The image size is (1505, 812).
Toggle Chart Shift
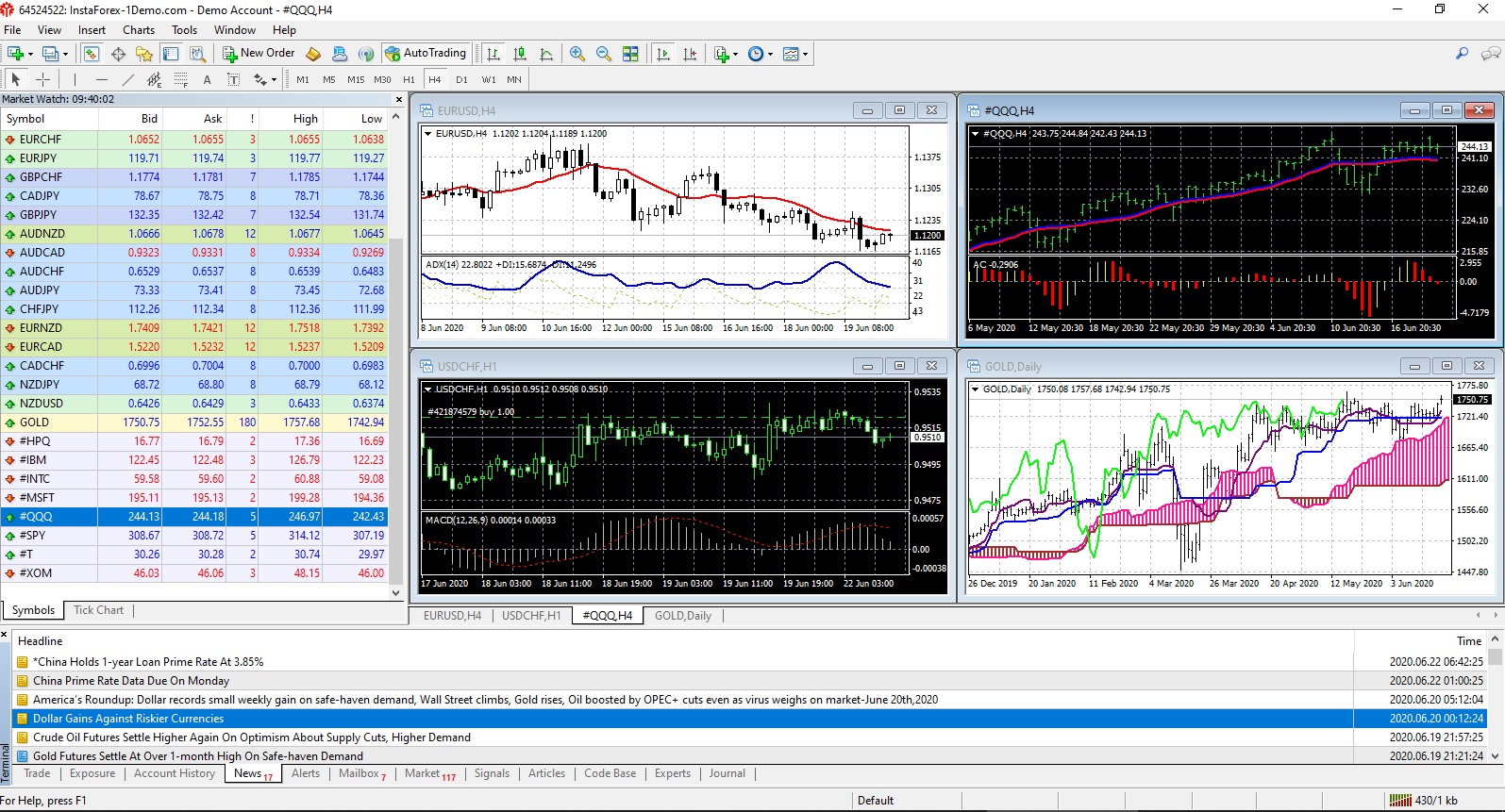pos(690,54)
